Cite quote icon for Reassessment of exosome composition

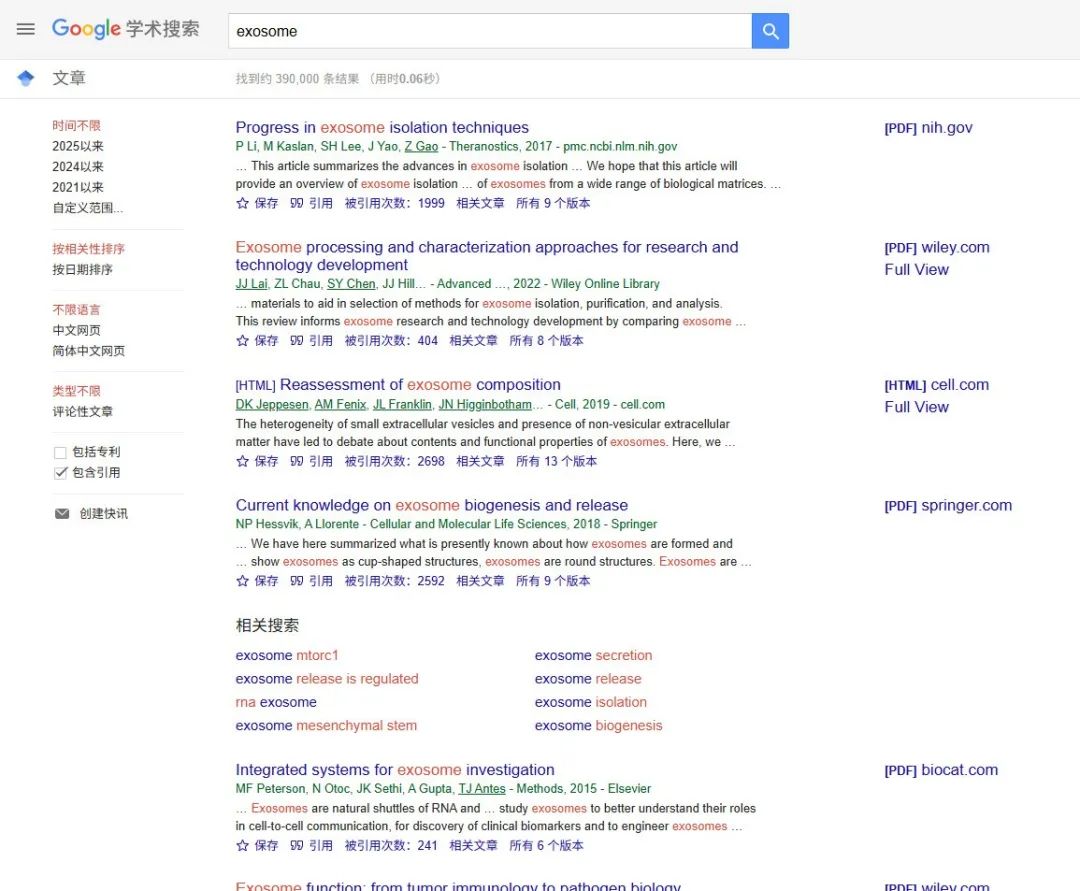point(296,461)
